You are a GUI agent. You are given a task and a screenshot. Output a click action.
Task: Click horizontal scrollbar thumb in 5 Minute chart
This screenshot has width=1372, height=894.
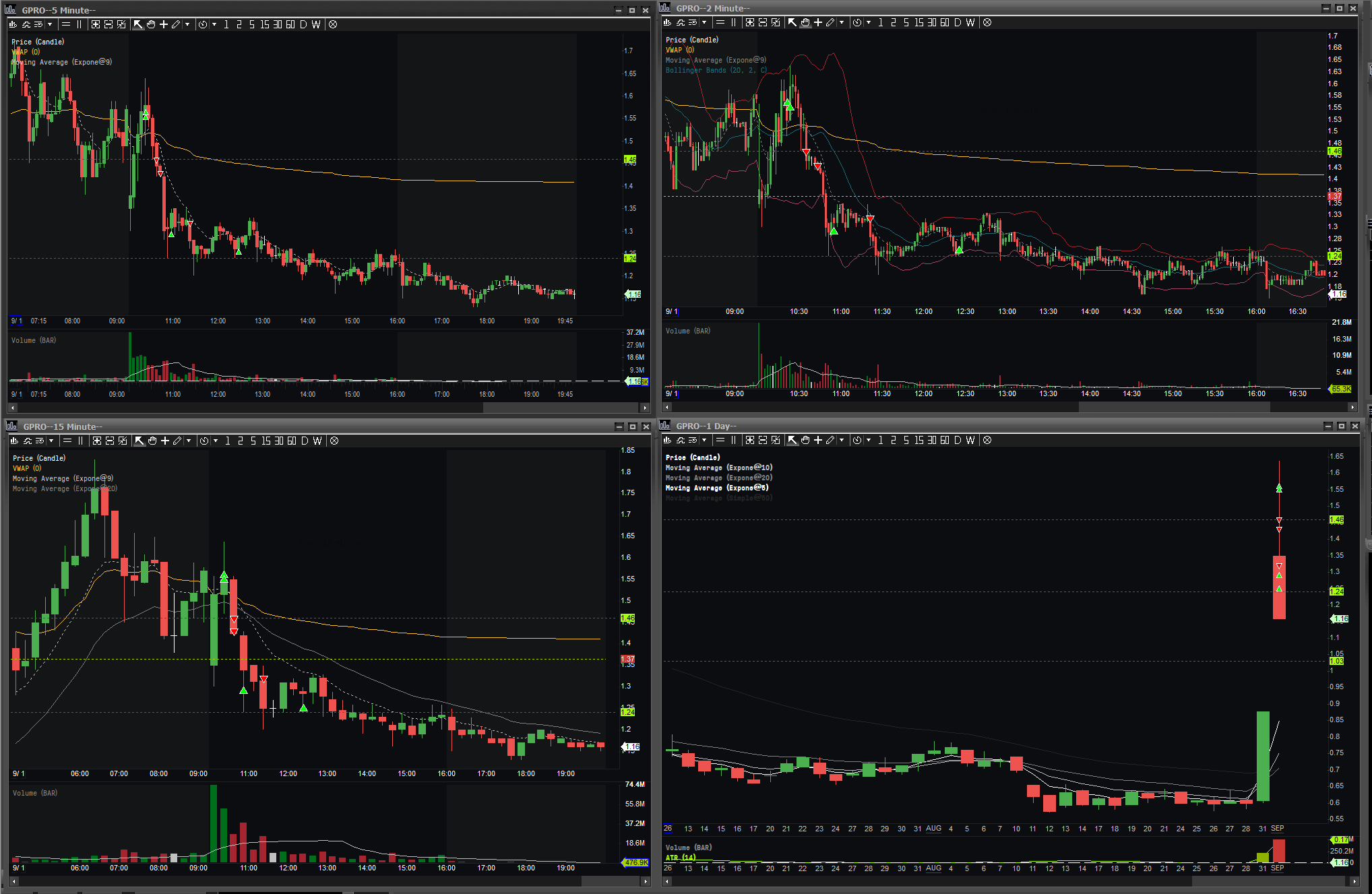pos(561,408)
